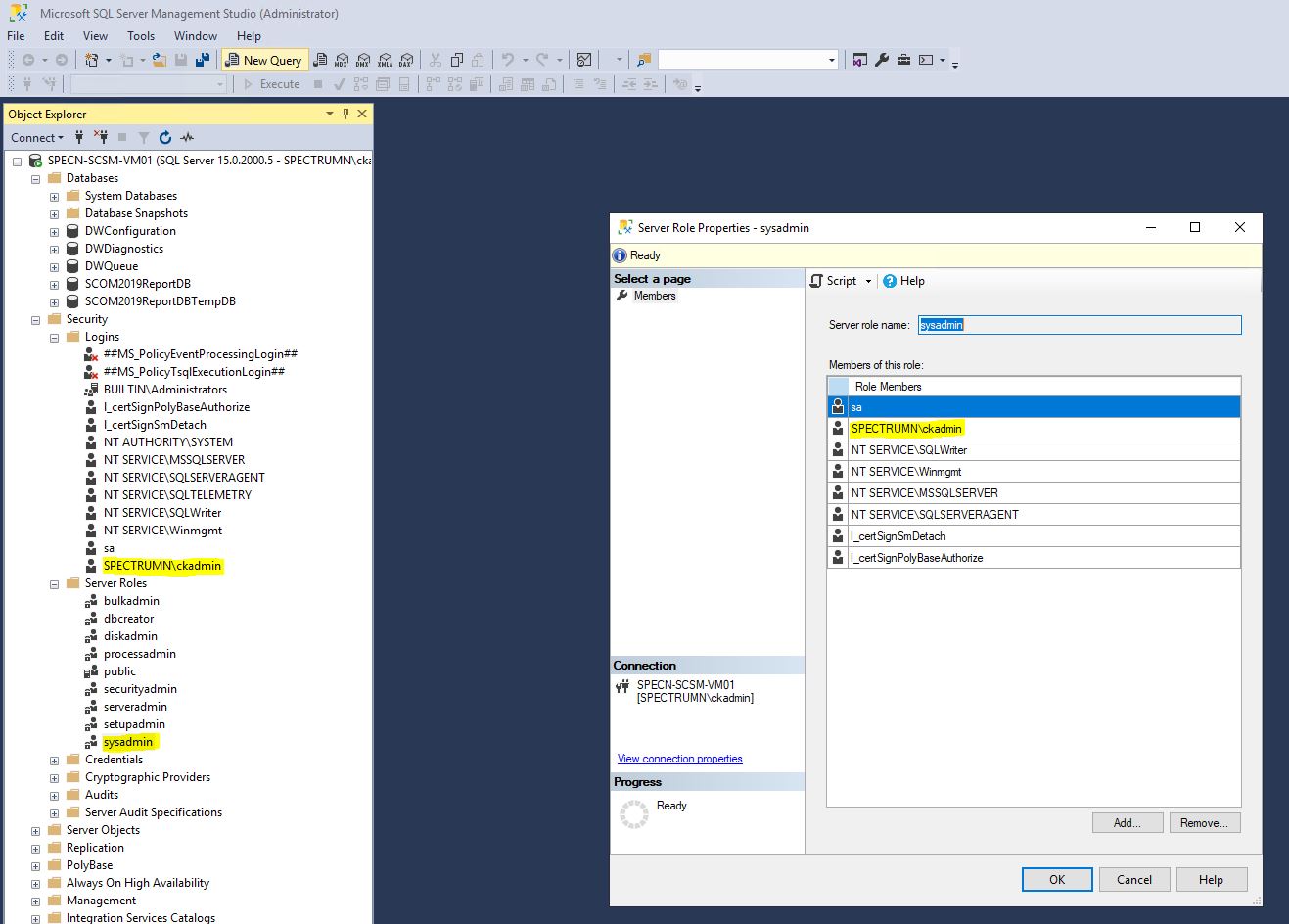Open a New Query window
1289x924 pixels.
click(x=264, y=60)
